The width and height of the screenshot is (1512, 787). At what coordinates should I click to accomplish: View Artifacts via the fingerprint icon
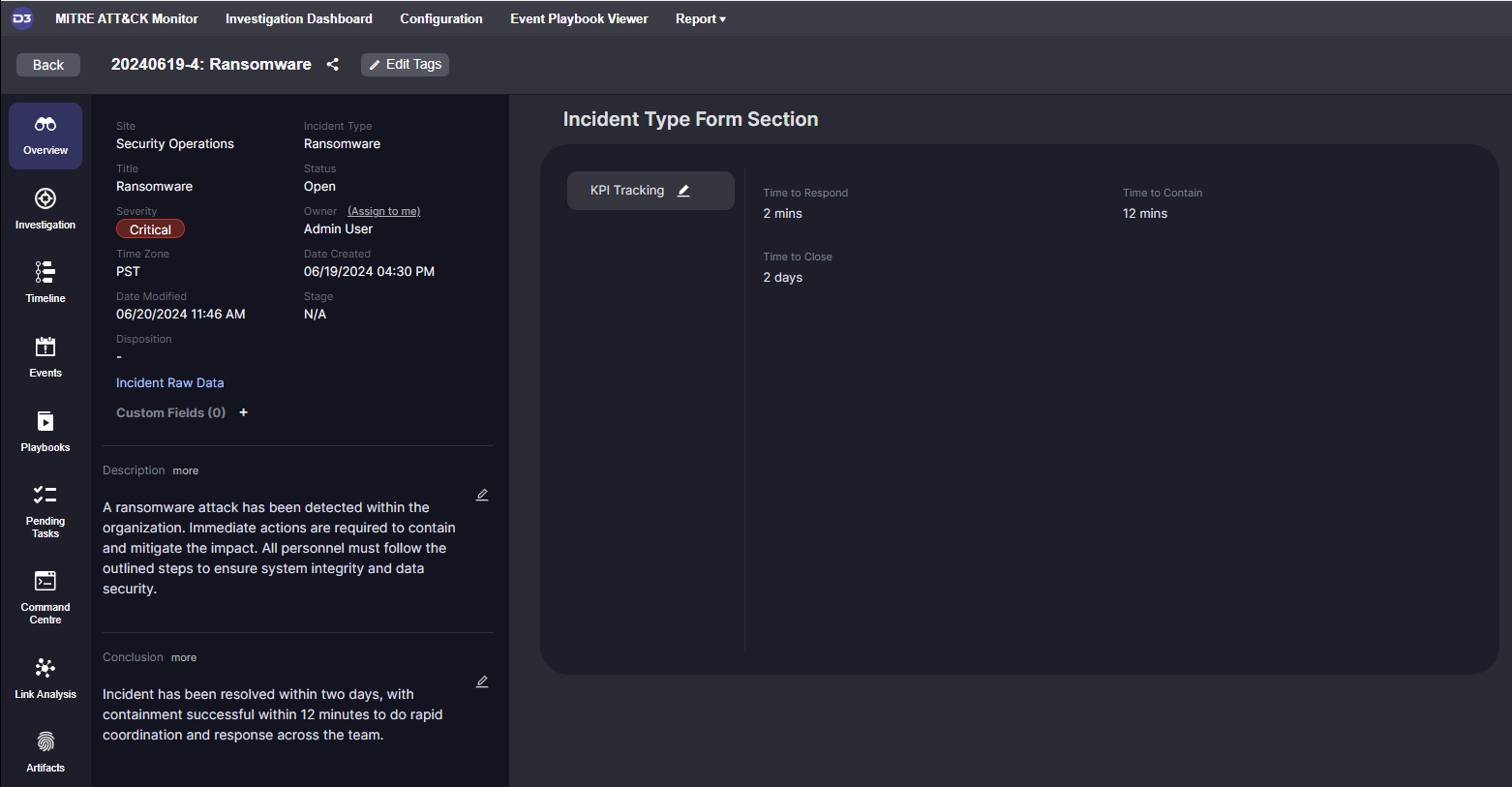[x=45, y=752]
